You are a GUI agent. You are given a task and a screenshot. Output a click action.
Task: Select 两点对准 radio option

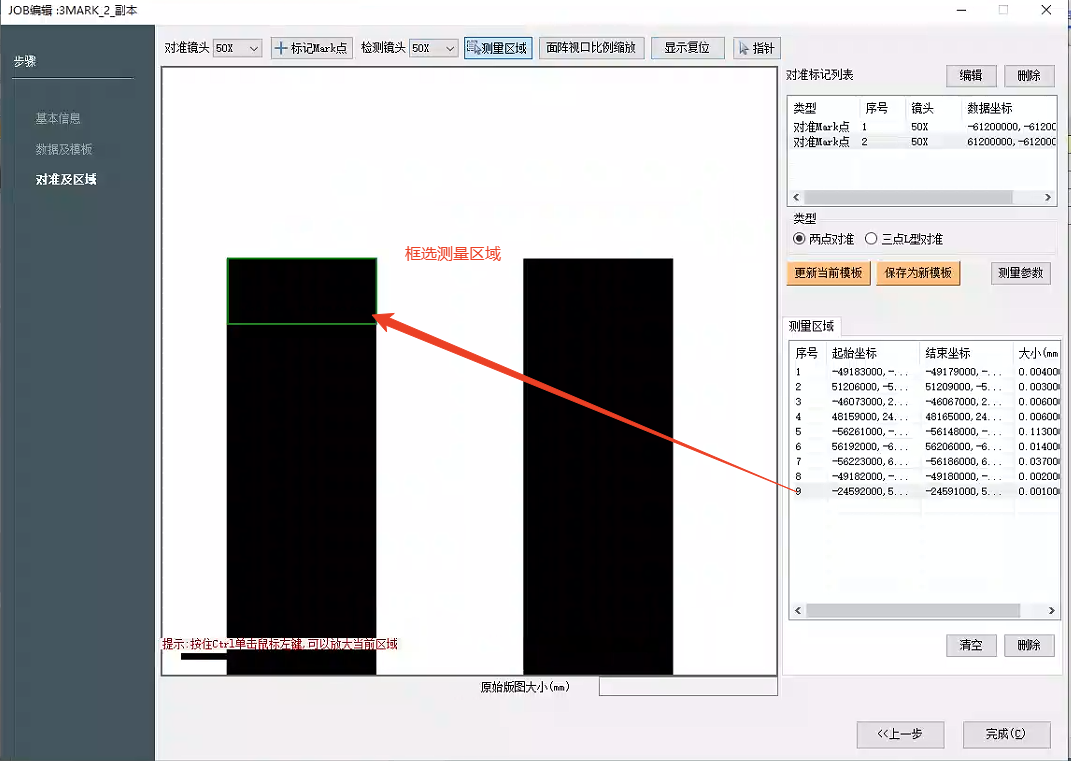tap(799, 239)
